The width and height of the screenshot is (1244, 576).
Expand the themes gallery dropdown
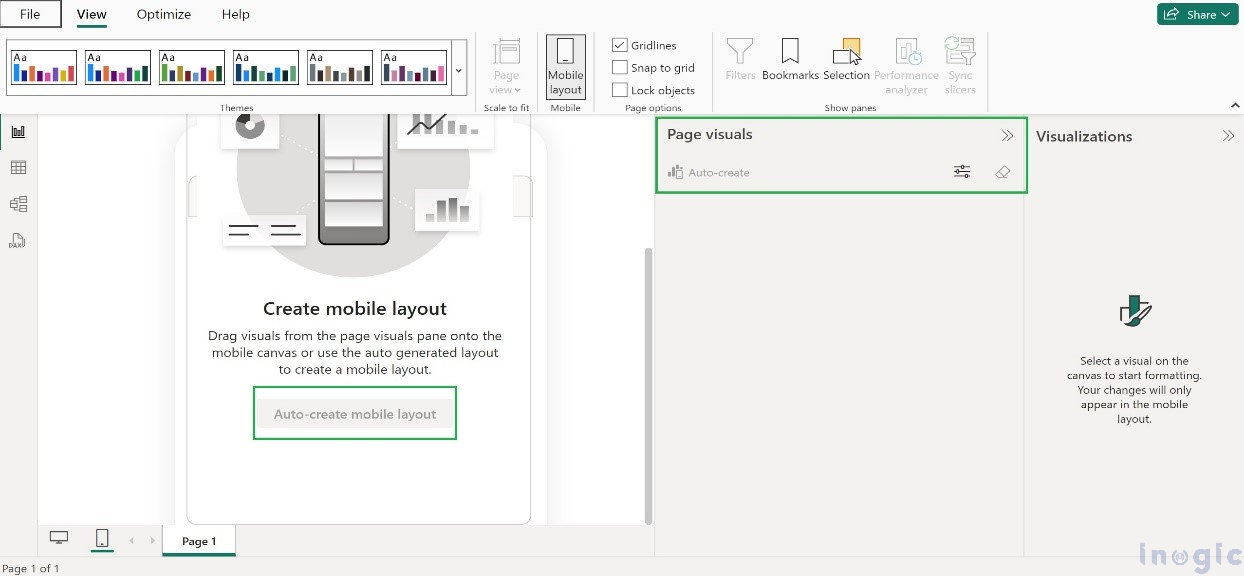pos(459,70)
